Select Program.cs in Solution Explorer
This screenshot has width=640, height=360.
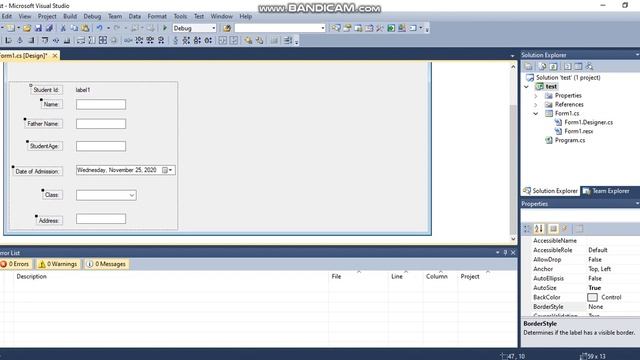tap(570, 140)
